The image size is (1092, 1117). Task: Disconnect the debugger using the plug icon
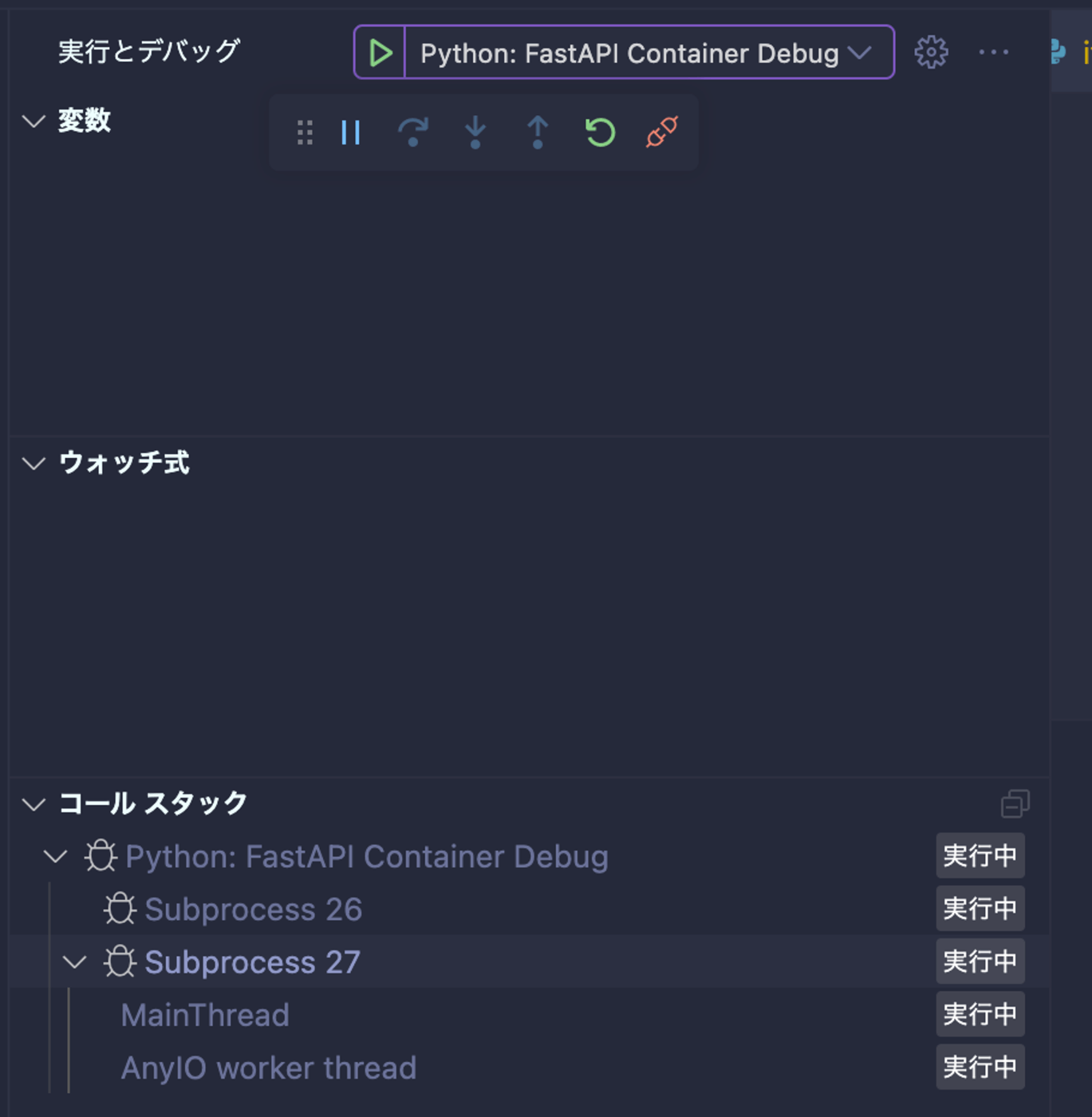click(662, 132)
